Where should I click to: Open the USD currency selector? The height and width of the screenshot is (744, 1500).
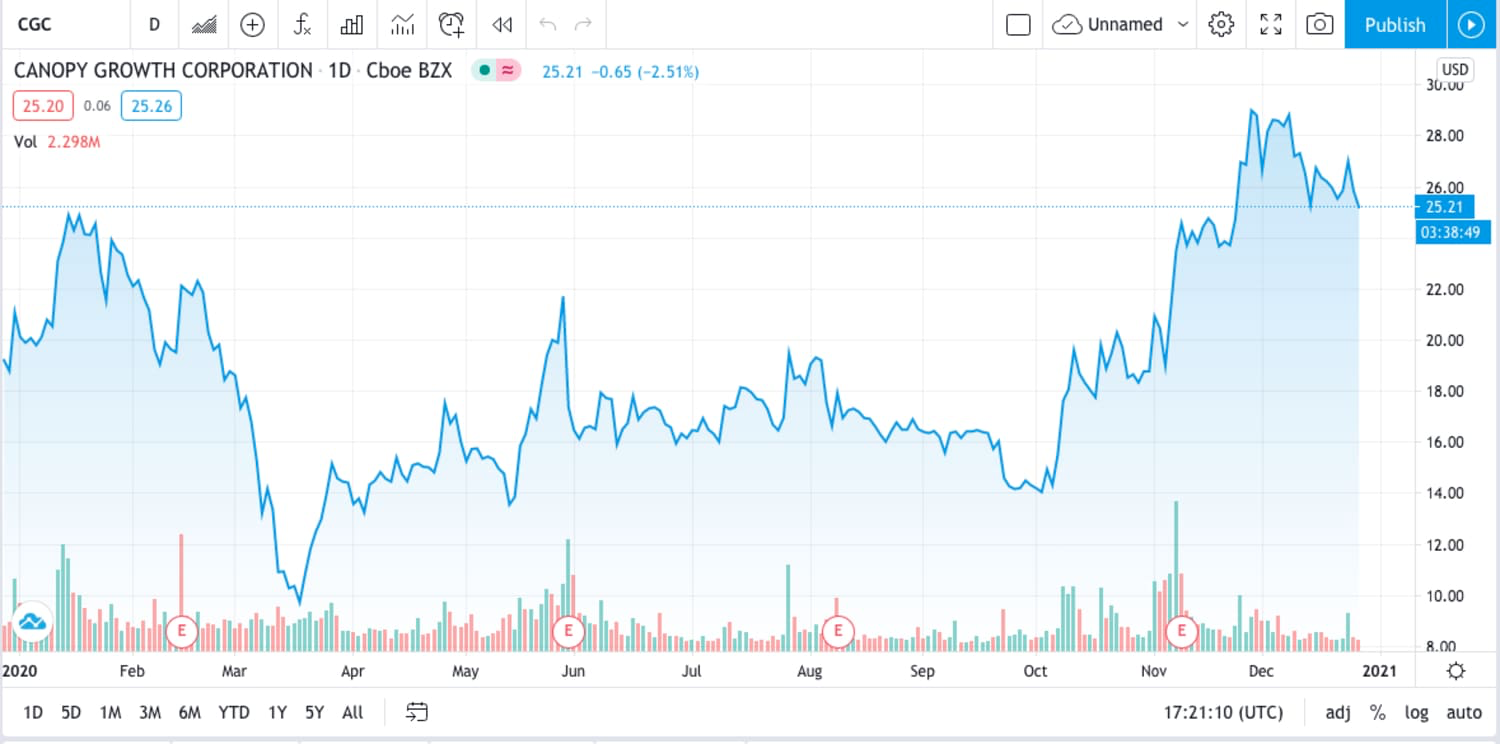1454,69
